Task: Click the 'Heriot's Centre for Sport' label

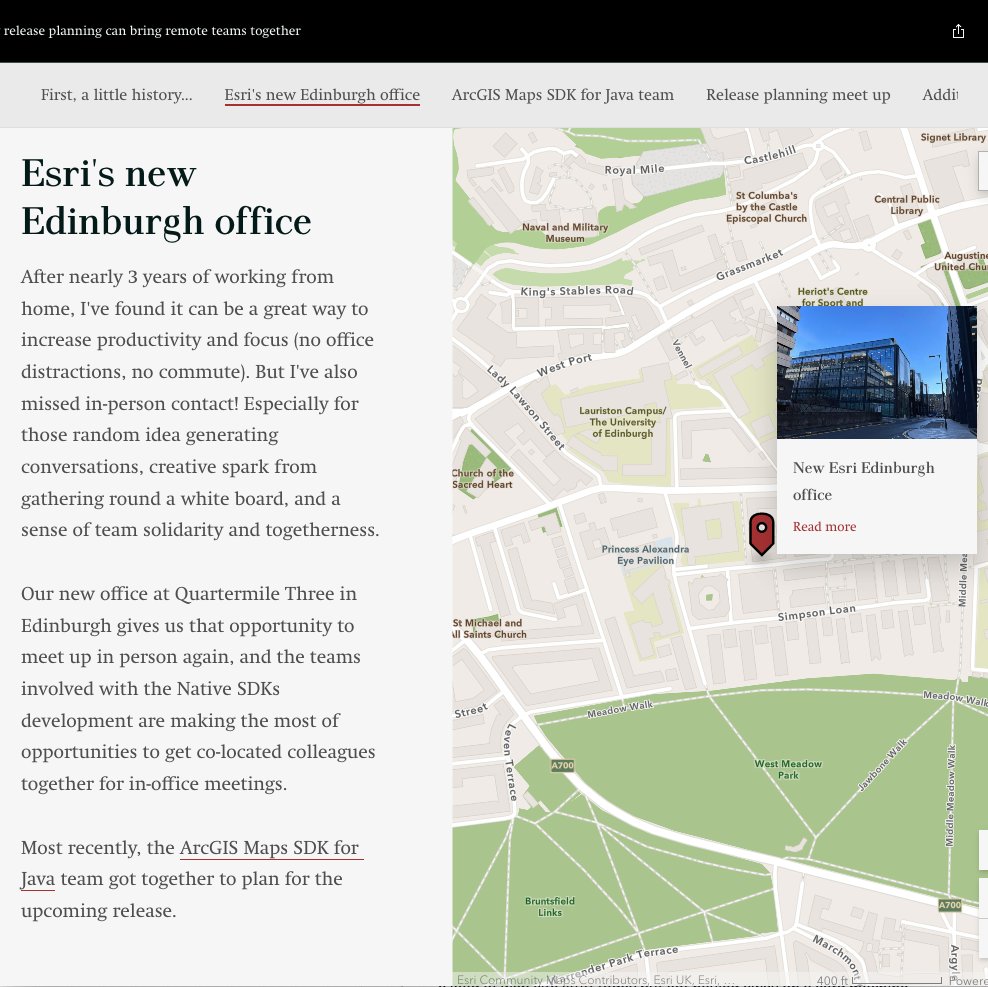Action: coord(832,297)
